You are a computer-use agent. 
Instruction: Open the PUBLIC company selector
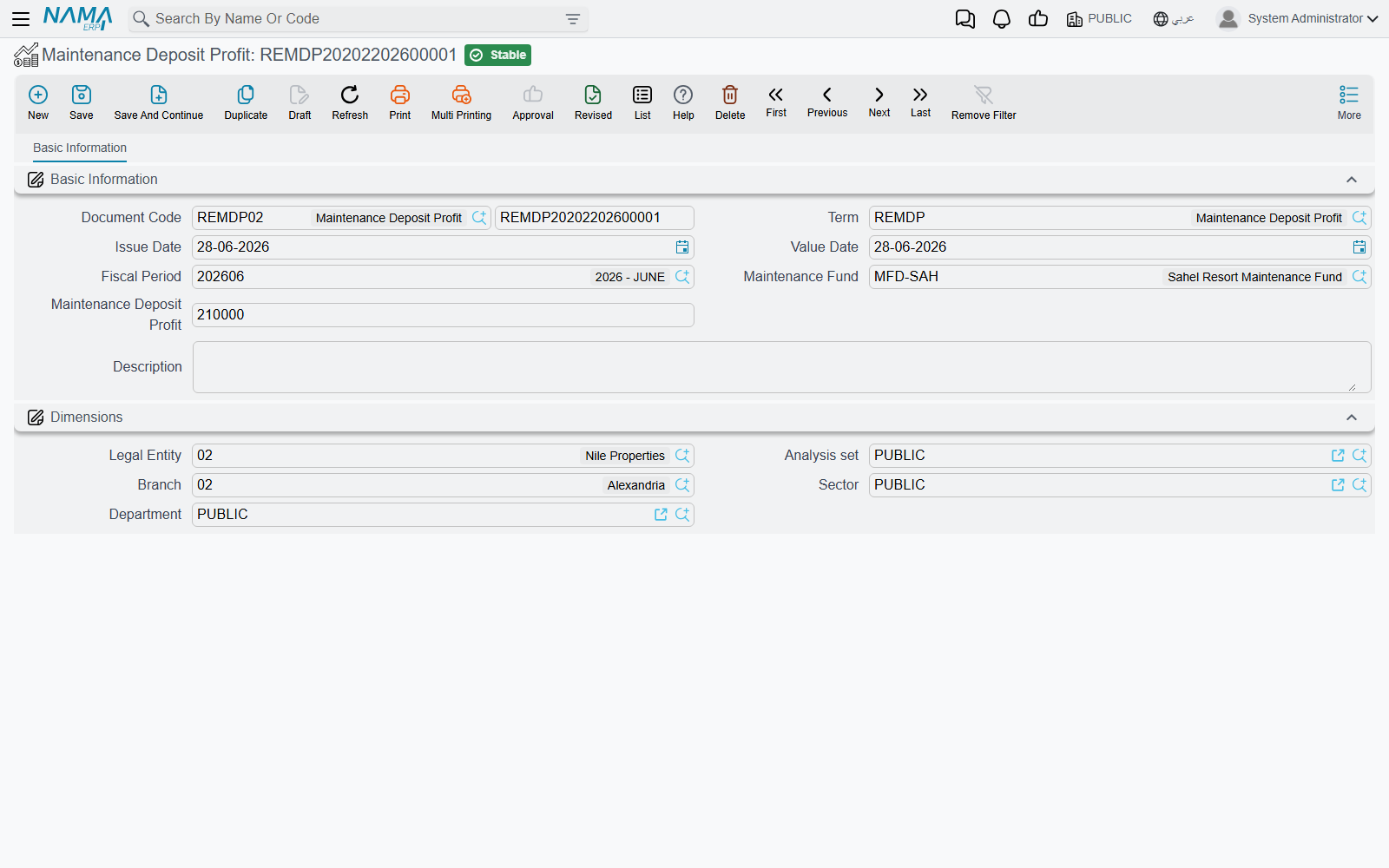point(1099,19)
